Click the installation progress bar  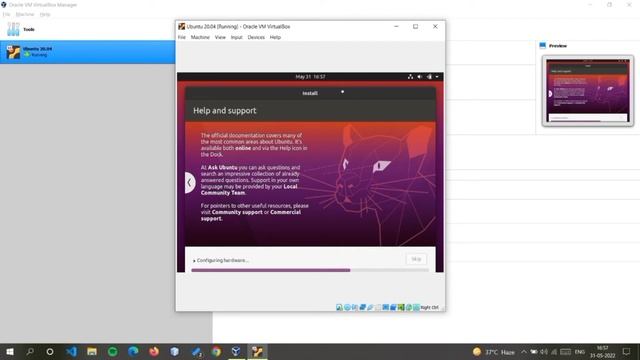[x=310, y=270]
